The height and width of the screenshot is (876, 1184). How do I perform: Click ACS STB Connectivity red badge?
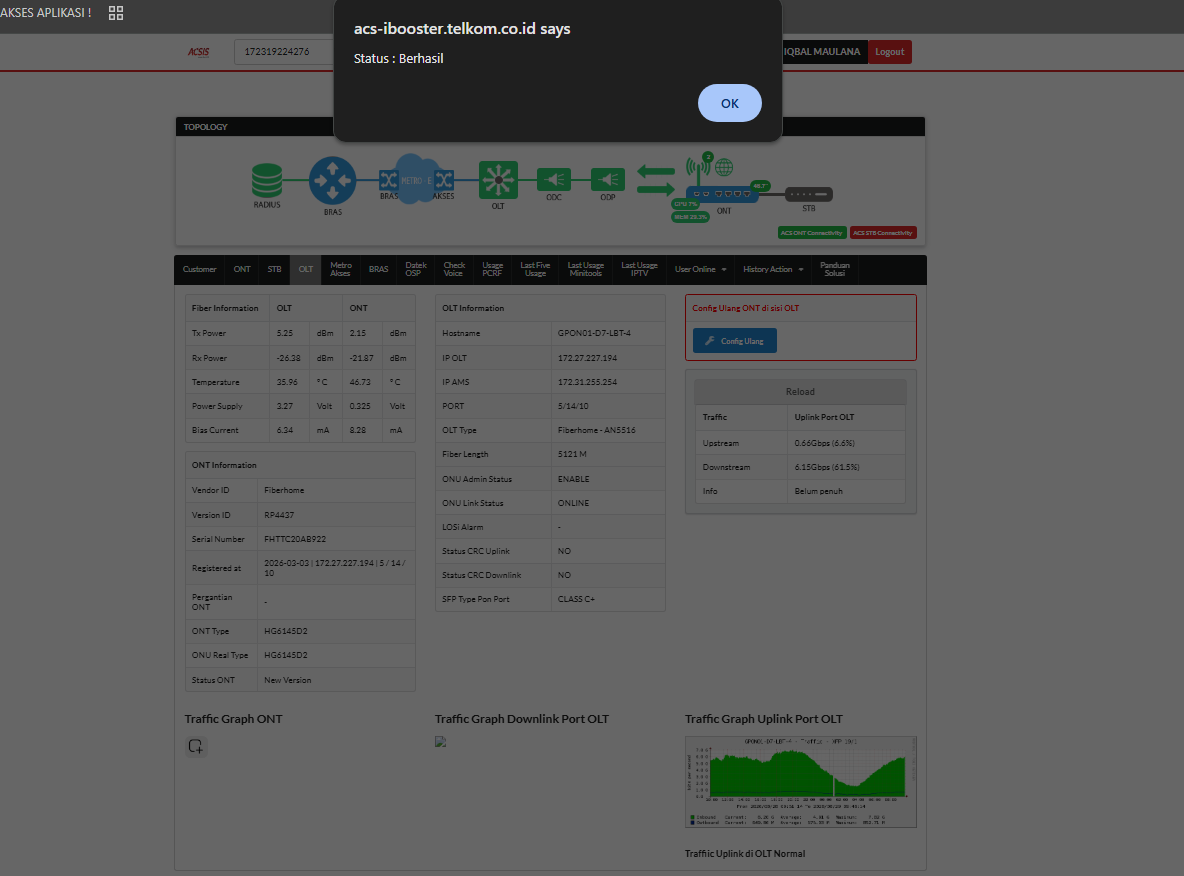(883, 233)
